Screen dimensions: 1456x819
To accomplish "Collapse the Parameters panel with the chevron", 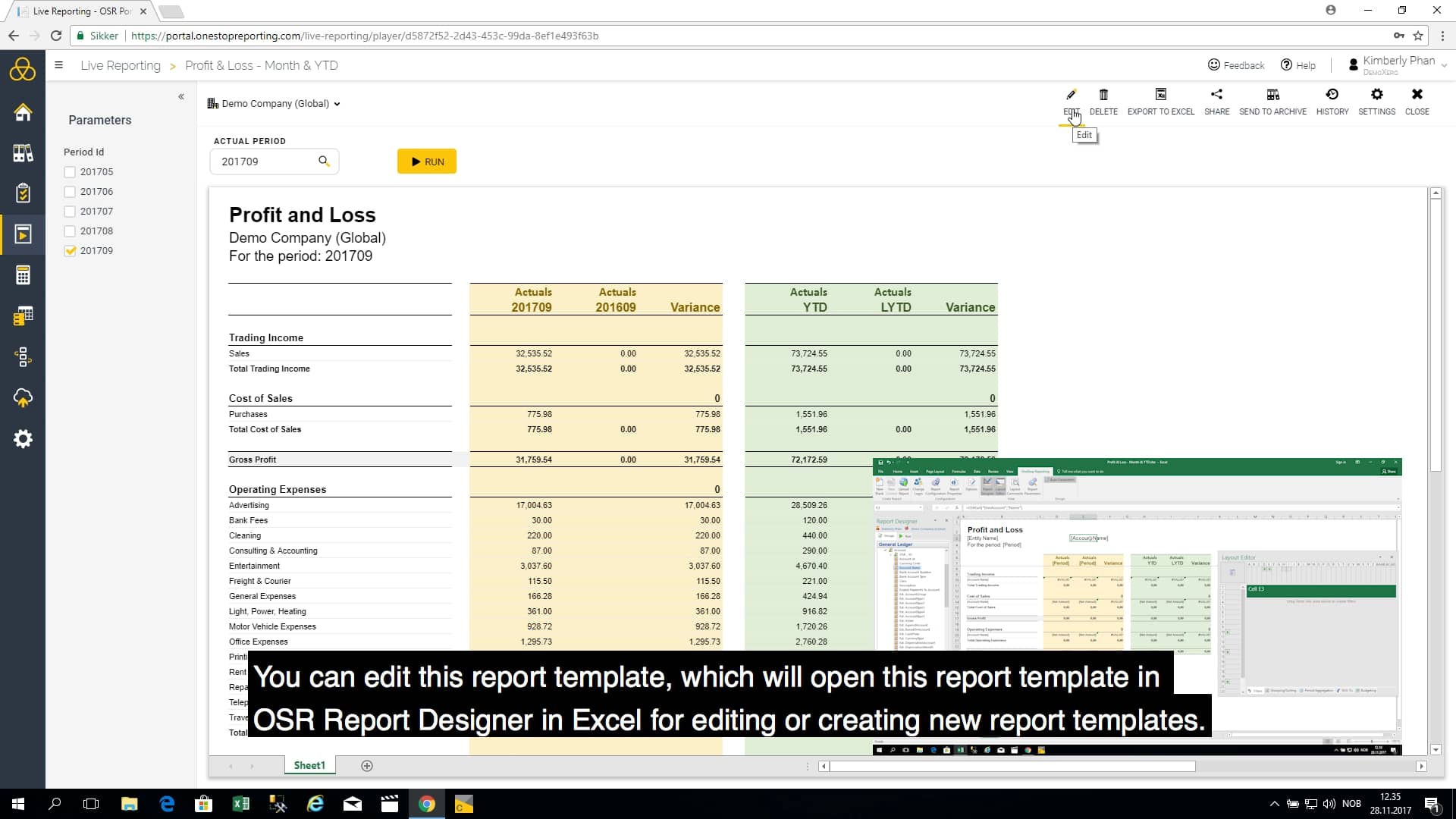I will (181, 96).
